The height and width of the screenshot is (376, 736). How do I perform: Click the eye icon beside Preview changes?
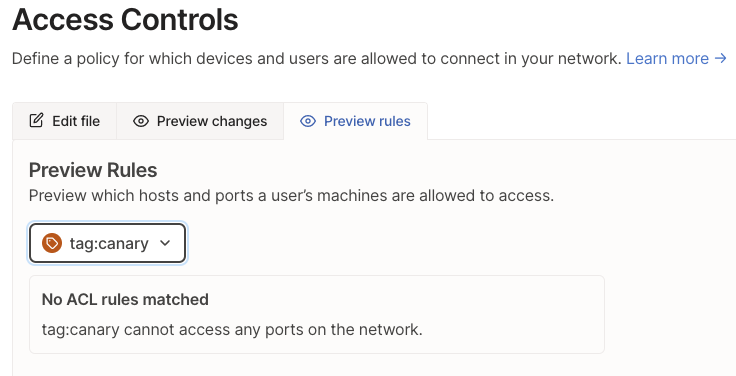click(141, 121)
